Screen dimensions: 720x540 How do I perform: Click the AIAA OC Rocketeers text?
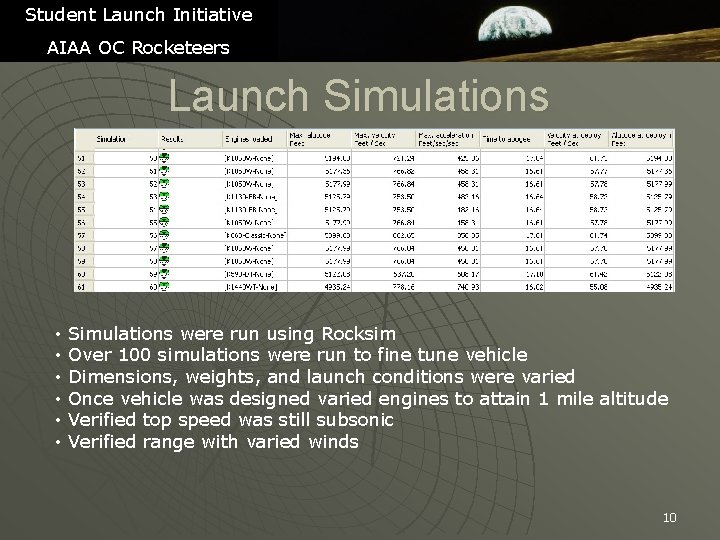138,48
